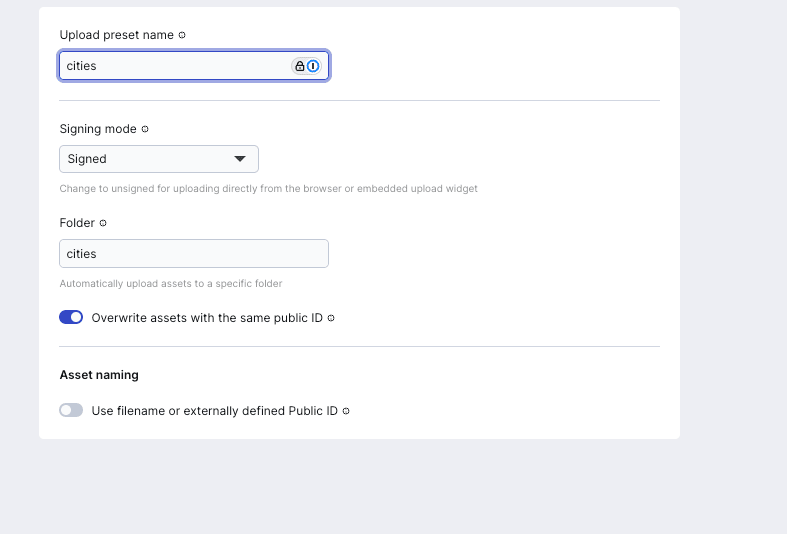This screenshot has width=787, height=534.
Task: Click the info icon next to Signing mode
Action: tap(145, 129)
